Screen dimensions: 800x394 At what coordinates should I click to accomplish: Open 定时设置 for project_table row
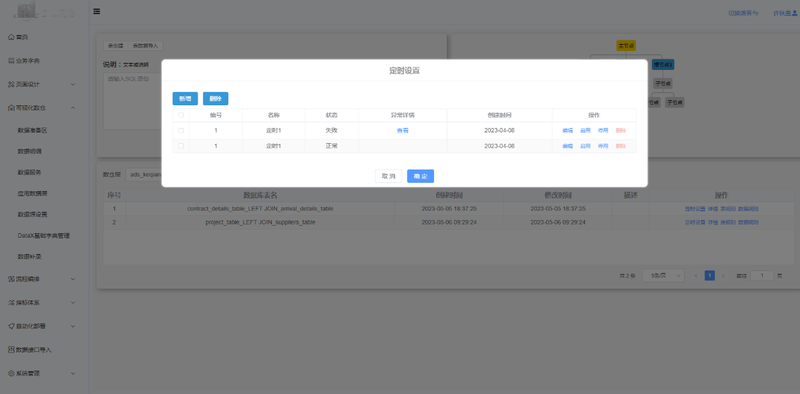695,223
